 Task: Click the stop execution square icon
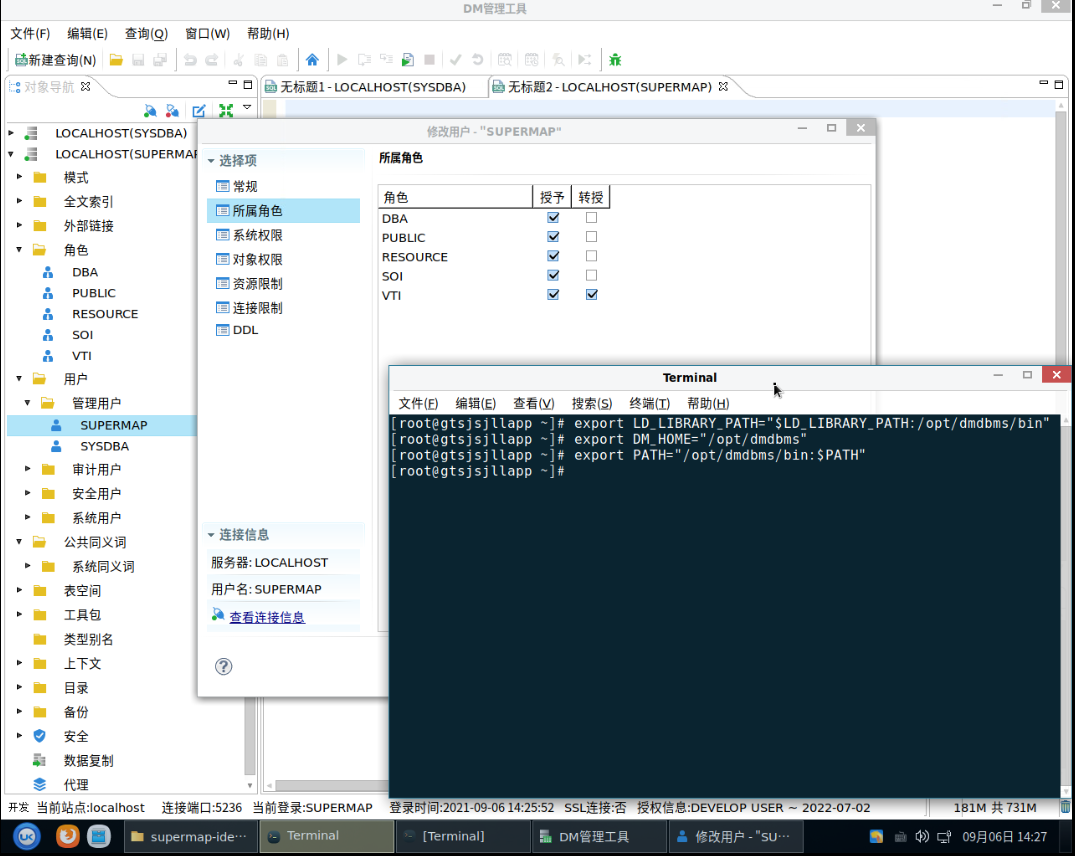pyautogui.click(x=430, y=60)
